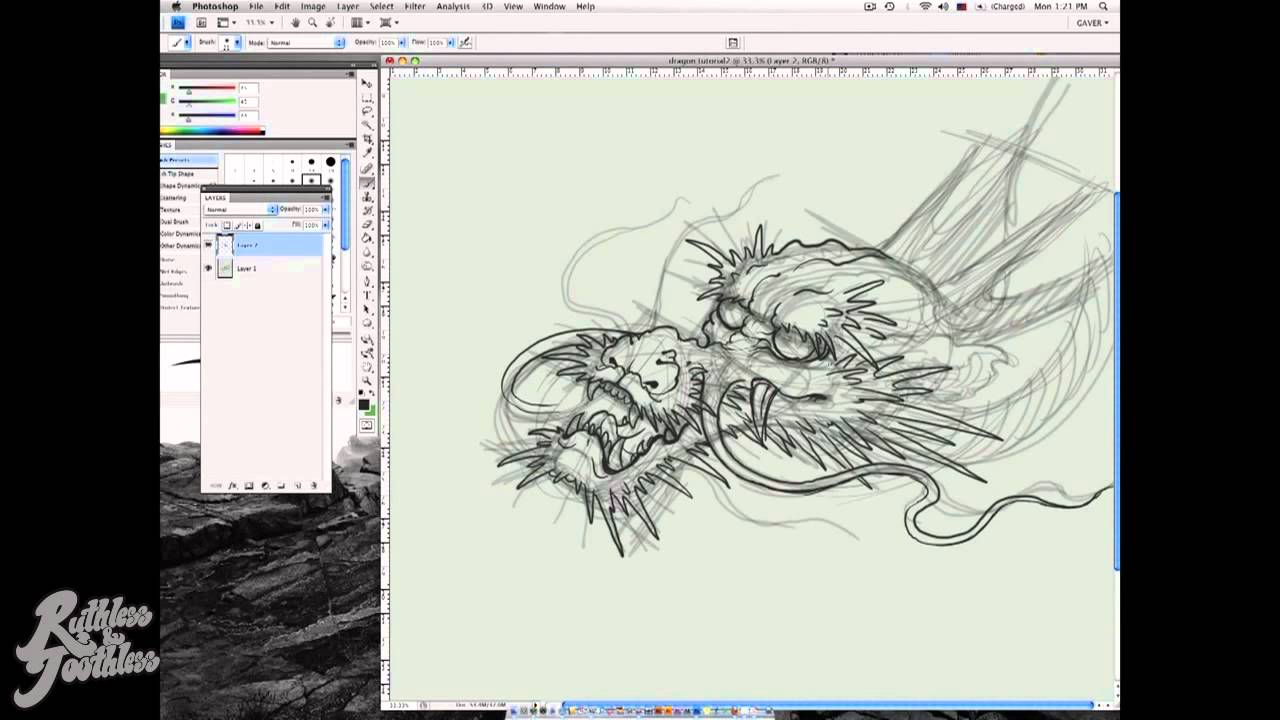The width and height of the screenshot is (1280, 720).
Task: Click the Hand tool in the application bar
Action: 296,22
